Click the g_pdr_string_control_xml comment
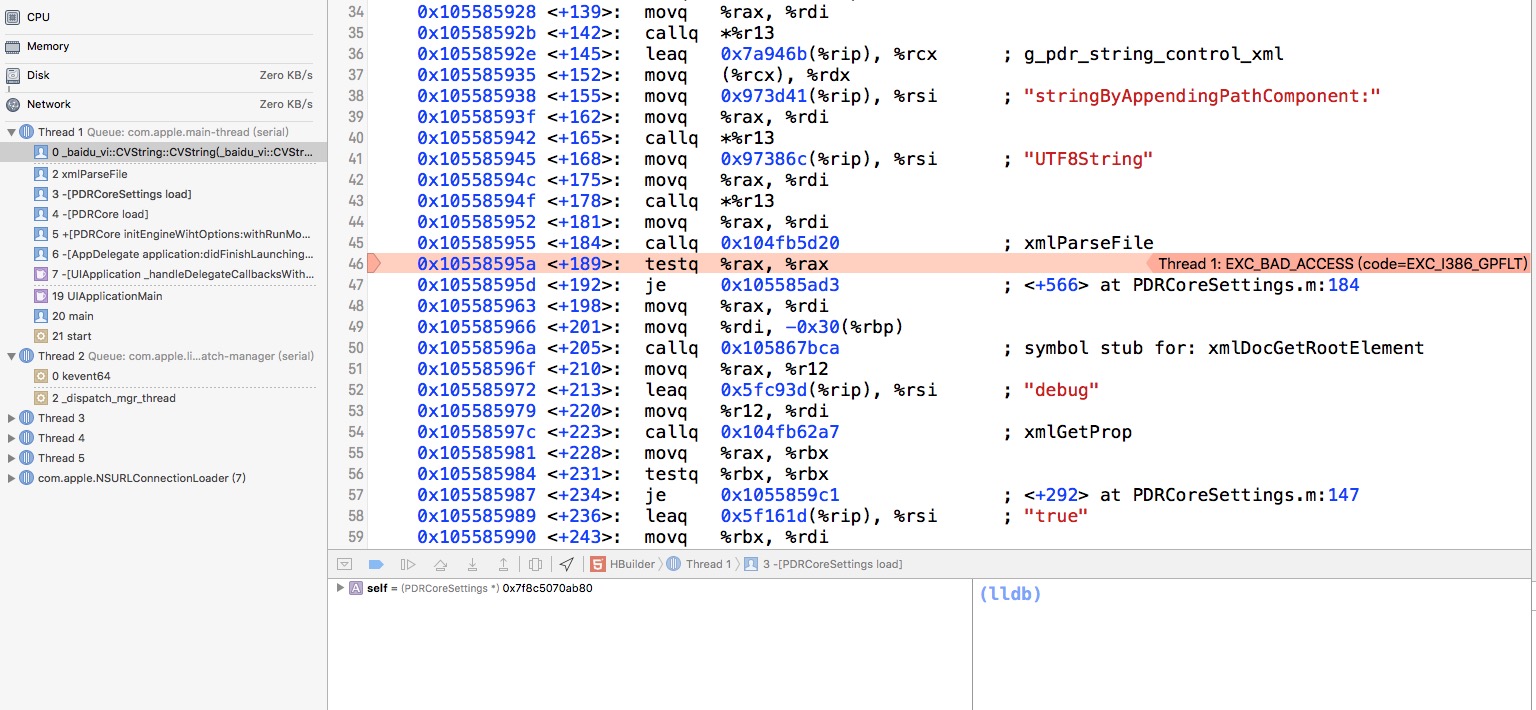 click(x=1154, y=54)
